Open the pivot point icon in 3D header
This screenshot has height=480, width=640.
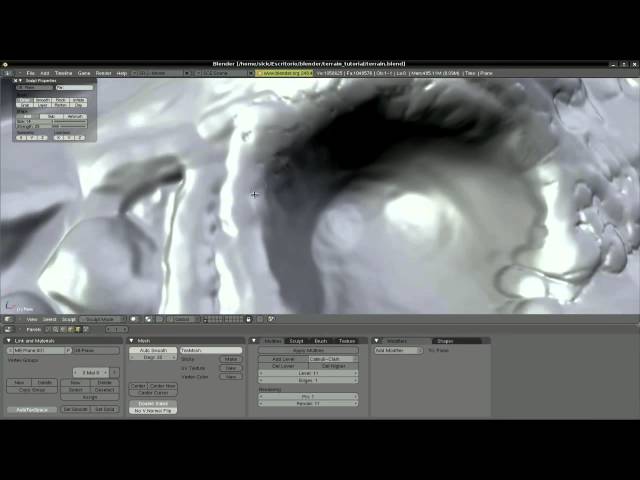pyautogui.click(x=149, y=319)
